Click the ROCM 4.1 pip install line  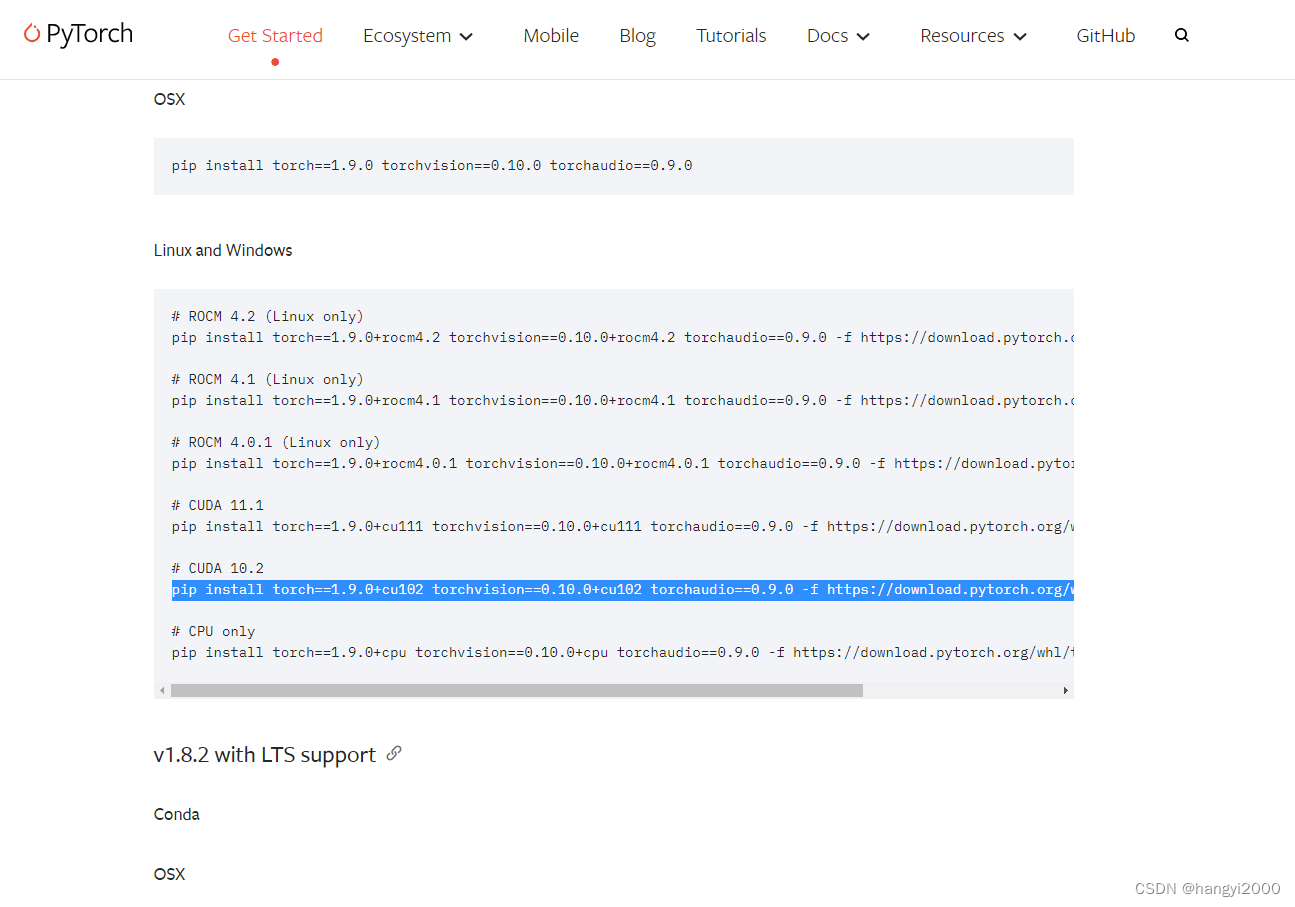pos(622,400)
